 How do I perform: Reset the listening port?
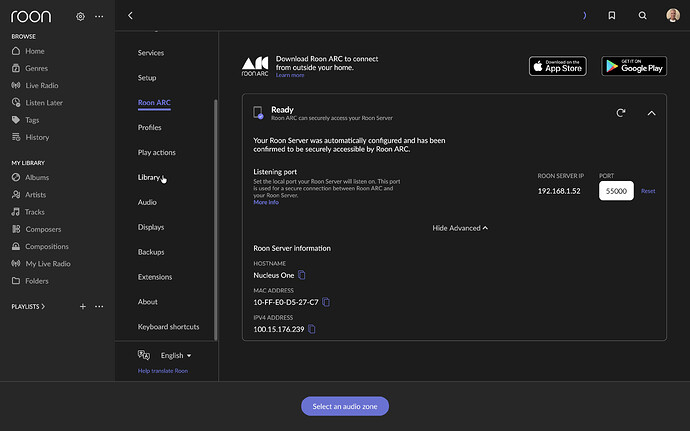coord(648,191)
